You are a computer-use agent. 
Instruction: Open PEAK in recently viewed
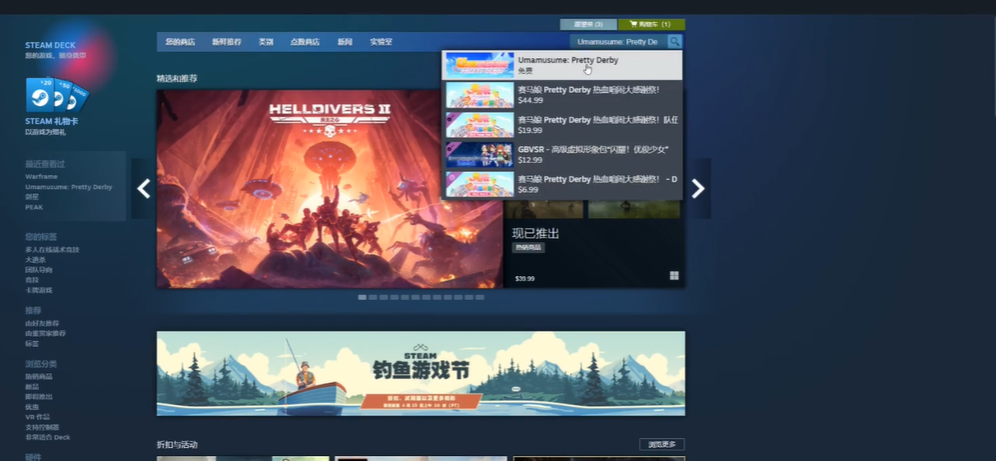click(x=34, y=207)
